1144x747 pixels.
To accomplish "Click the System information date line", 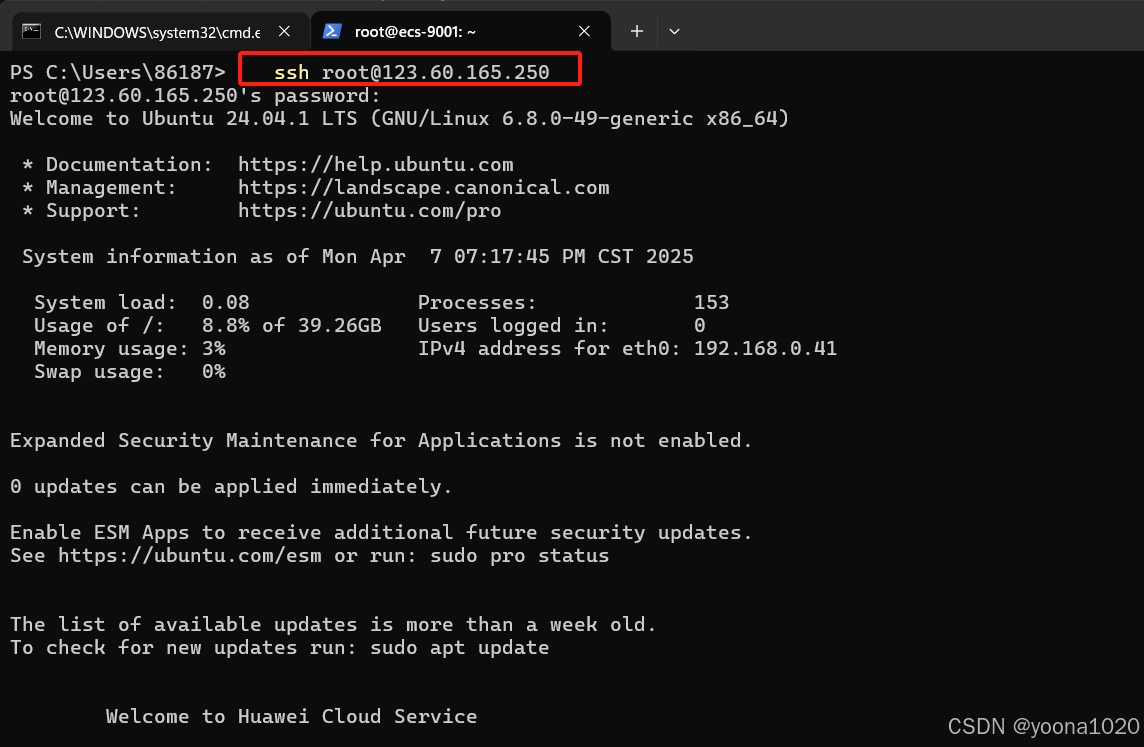I will [x=358, y=257].
